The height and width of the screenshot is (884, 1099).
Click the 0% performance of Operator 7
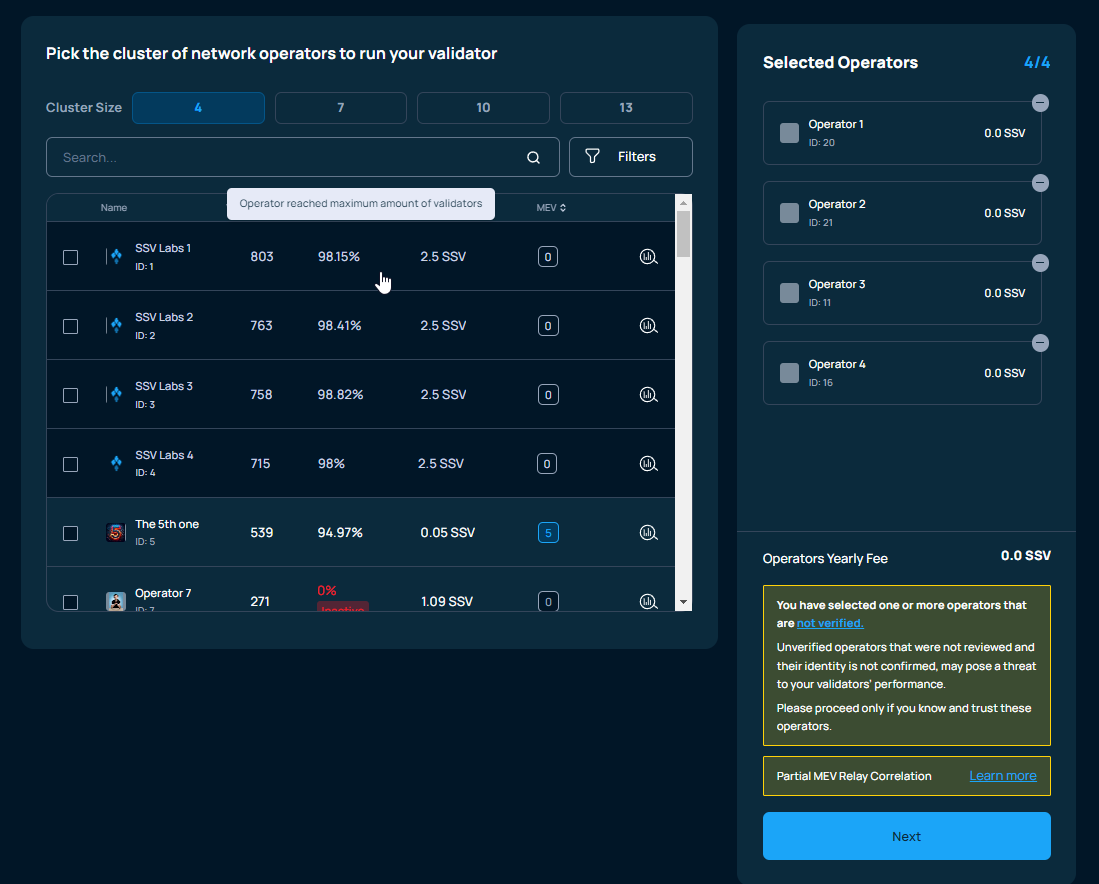click(x=327, y=590)
